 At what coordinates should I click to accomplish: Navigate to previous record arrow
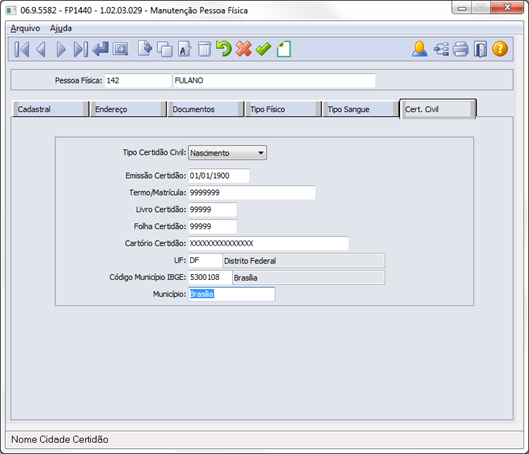coord(41,49)
